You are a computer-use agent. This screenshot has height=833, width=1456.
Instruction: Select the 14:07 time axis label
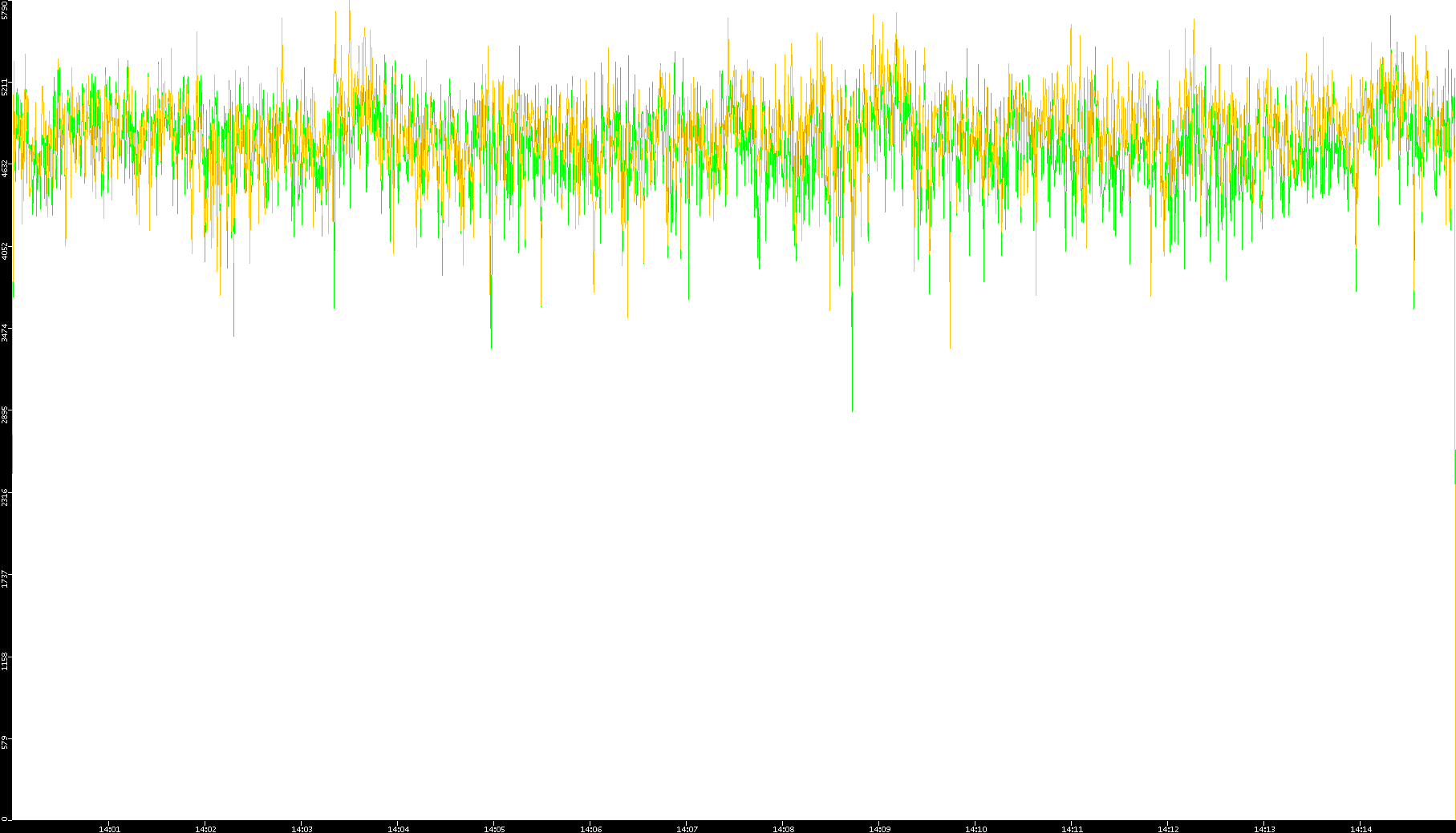687,829
